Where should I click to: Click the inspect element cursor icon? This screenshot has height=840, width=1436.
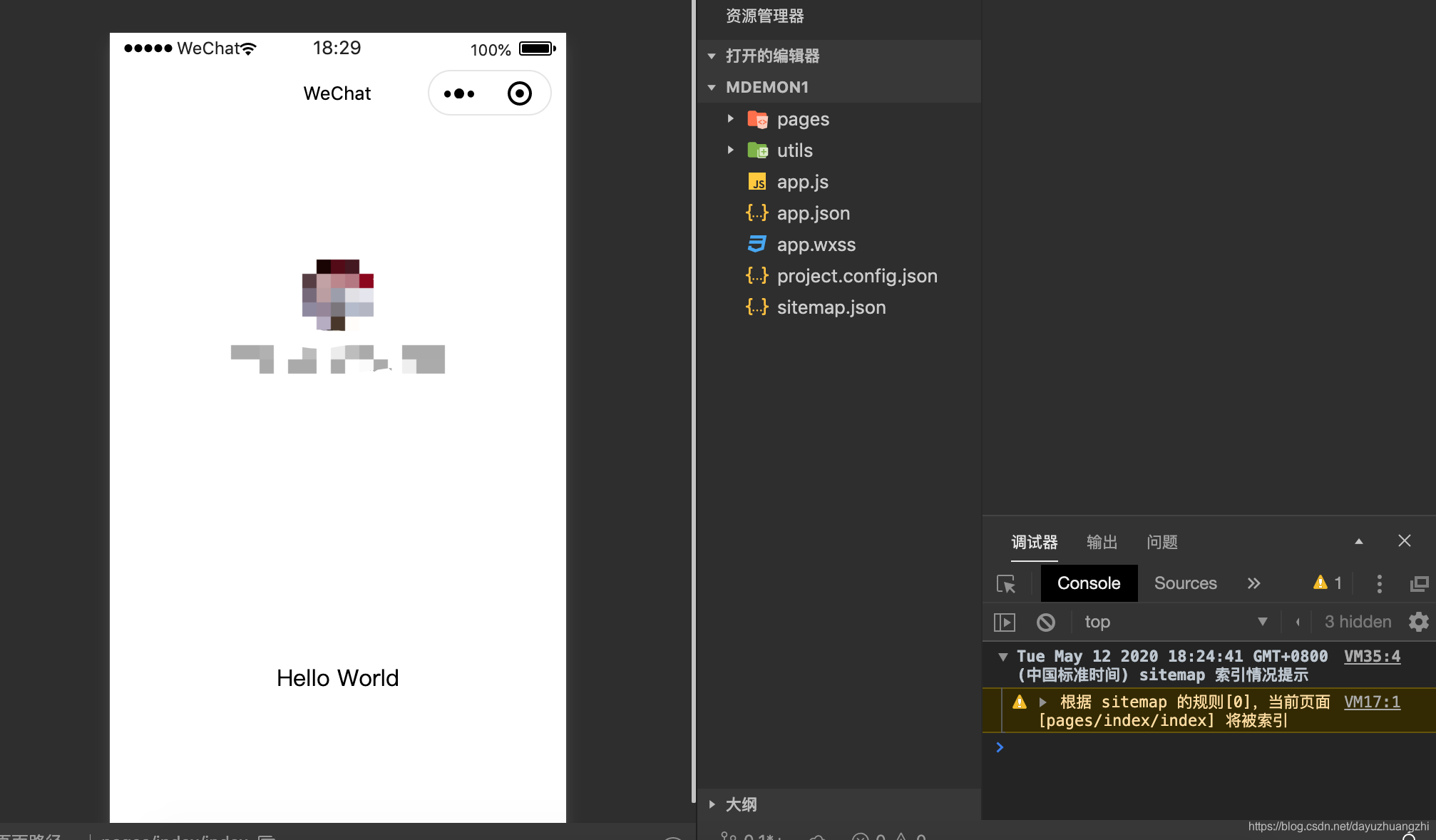(1006, 584)
